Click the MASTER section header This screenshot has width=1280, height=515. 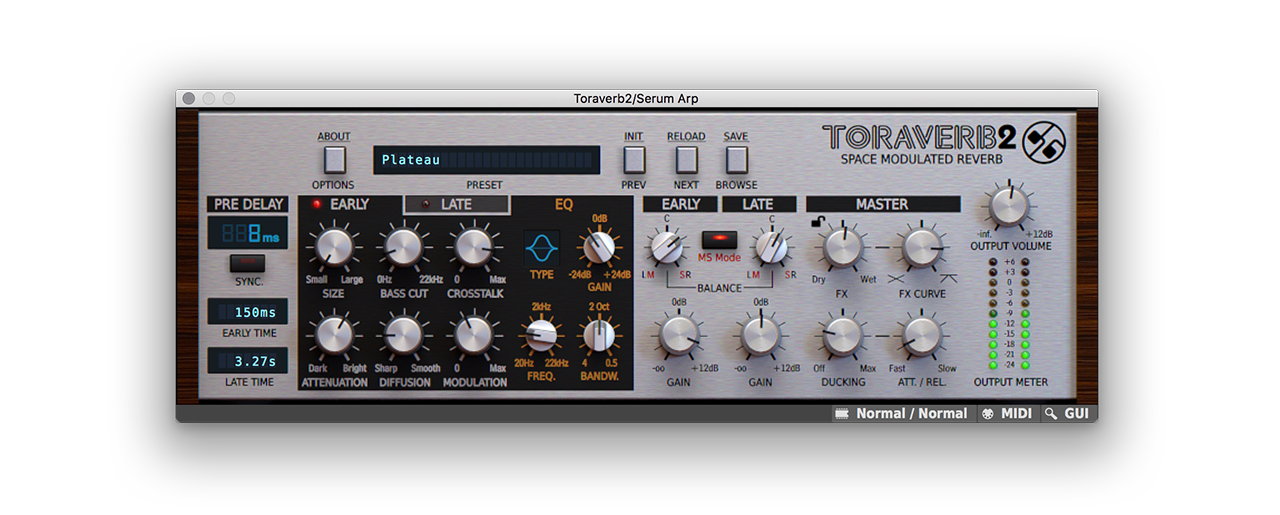(883, 204)
